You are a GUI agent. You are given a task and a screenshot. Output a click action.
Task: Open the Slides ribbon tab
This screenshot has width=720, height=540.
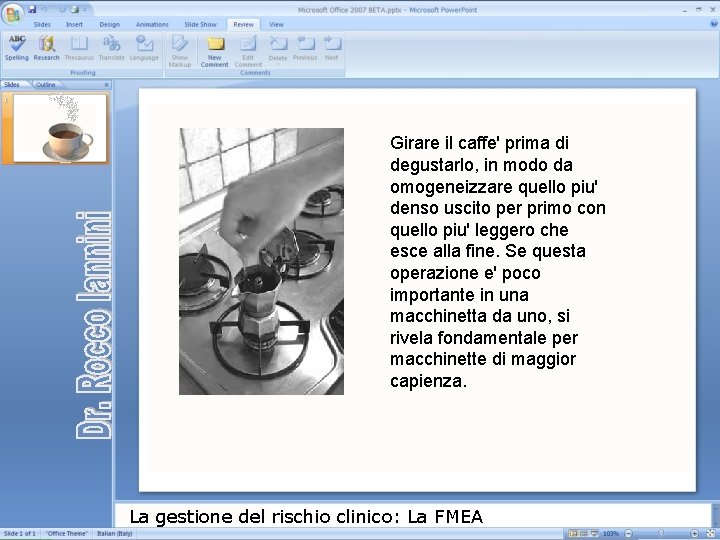pos(42,24)
